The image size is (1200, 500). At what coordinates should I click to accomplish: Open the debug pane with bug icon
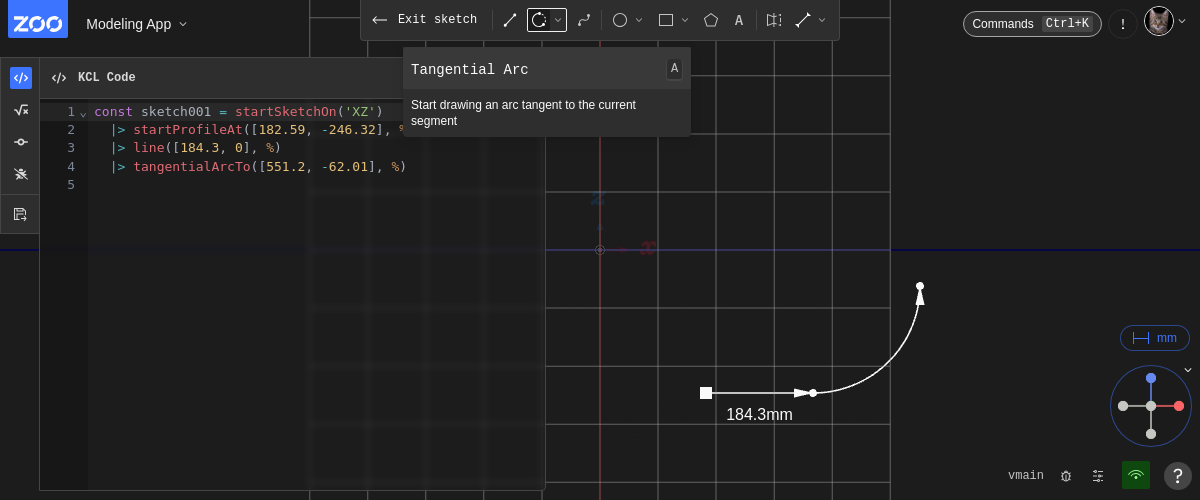pos(21,174)
